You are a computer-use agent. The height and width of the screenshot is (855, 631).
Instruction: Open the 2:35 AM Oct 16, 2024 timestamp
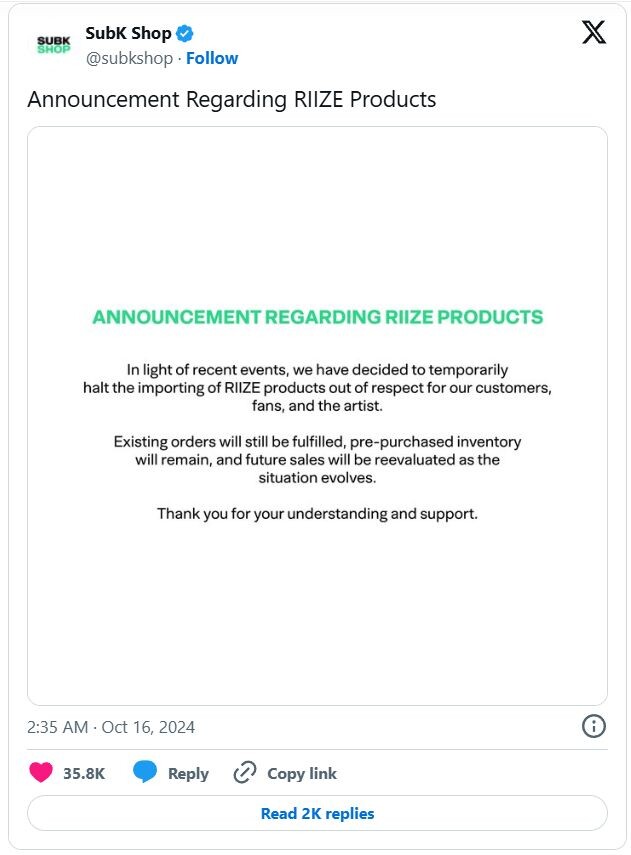click(111, 727)
